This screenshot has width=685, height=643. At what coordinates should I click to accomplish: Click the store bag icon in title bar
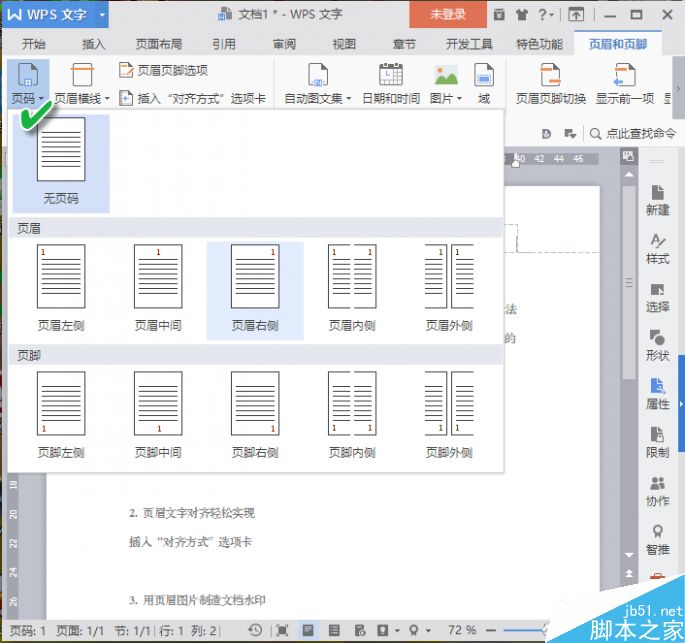pos(499,15)
